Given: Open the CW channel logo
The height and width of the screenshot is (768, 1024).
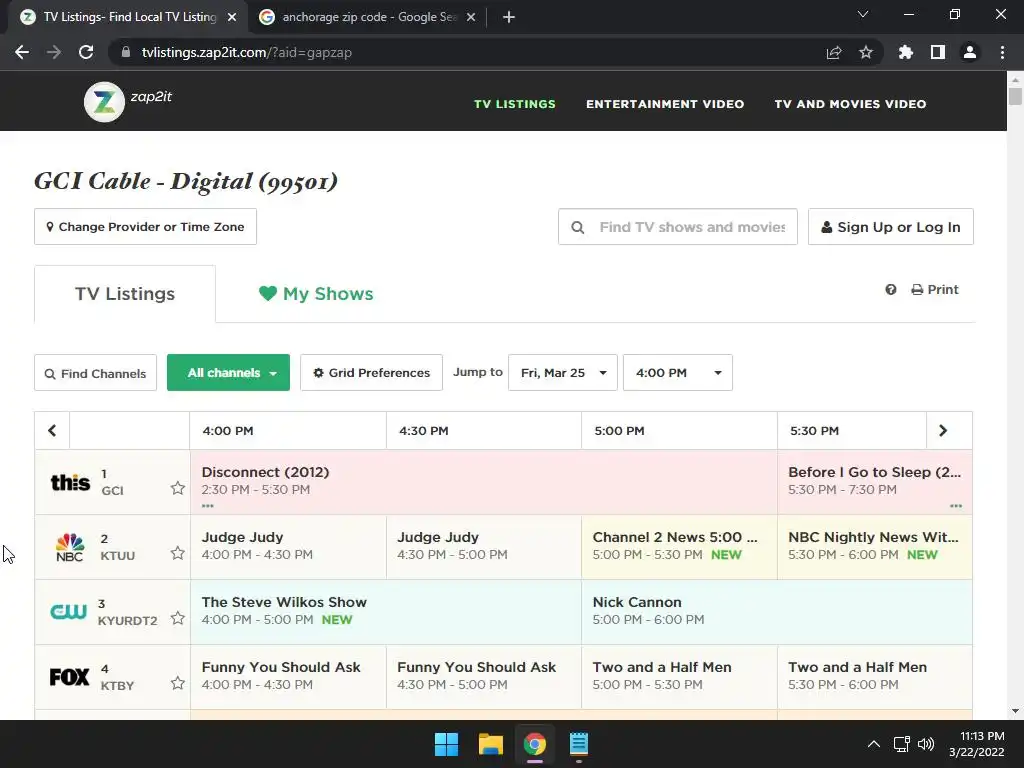Looking at the screenshot, I should 69,612.
